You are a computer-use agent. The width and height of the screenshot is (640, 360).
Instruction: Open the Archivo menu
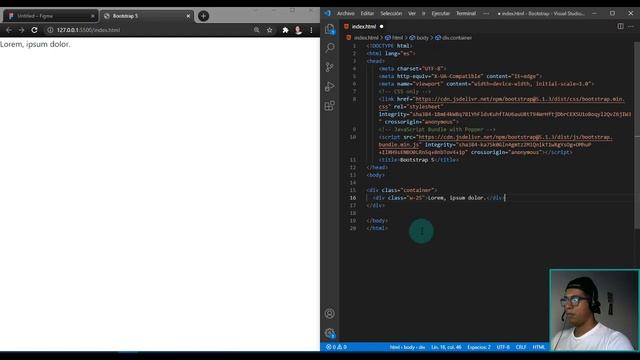[345, 13]
